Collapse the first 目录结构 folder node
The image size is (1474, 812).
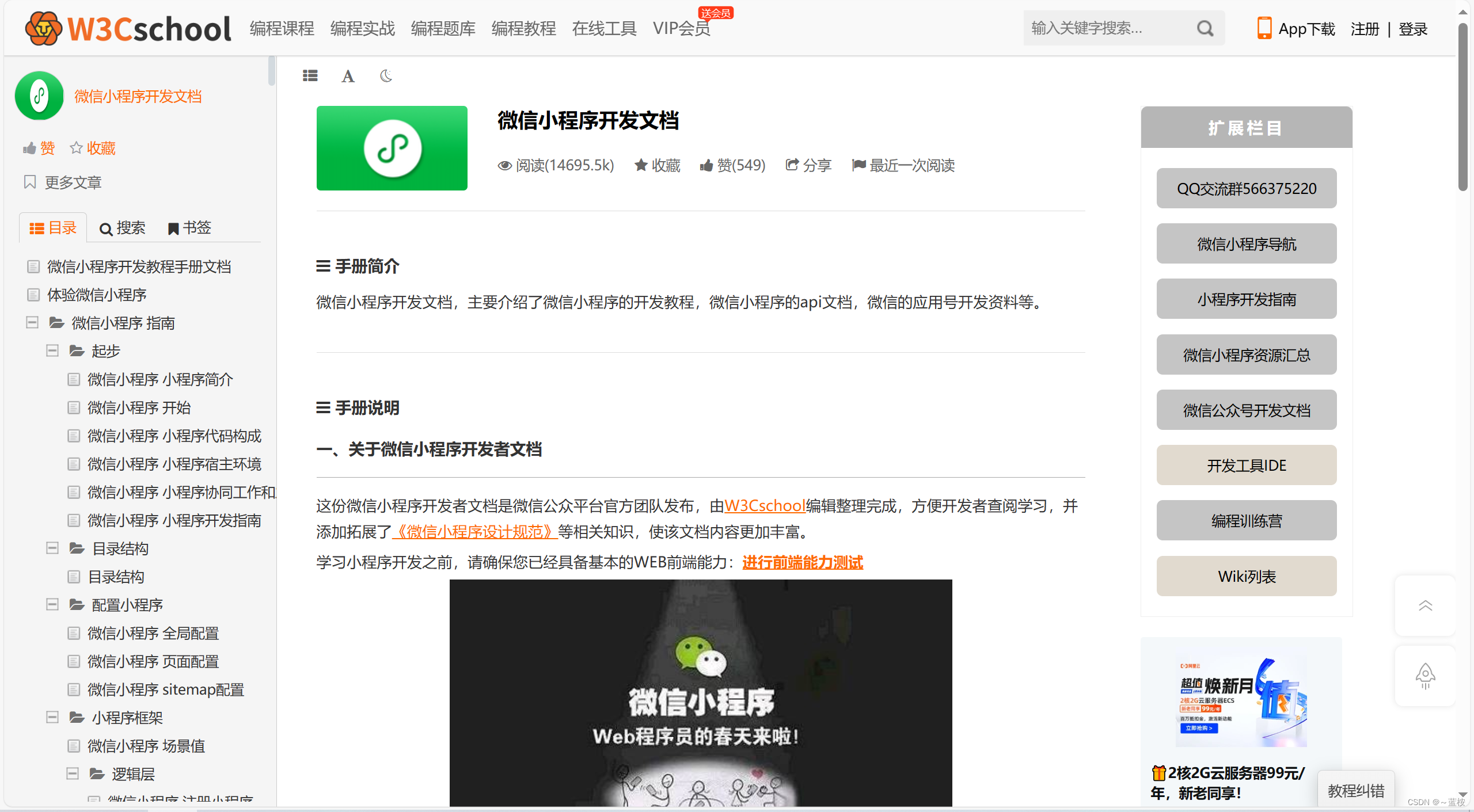click(x=52, y=548)
